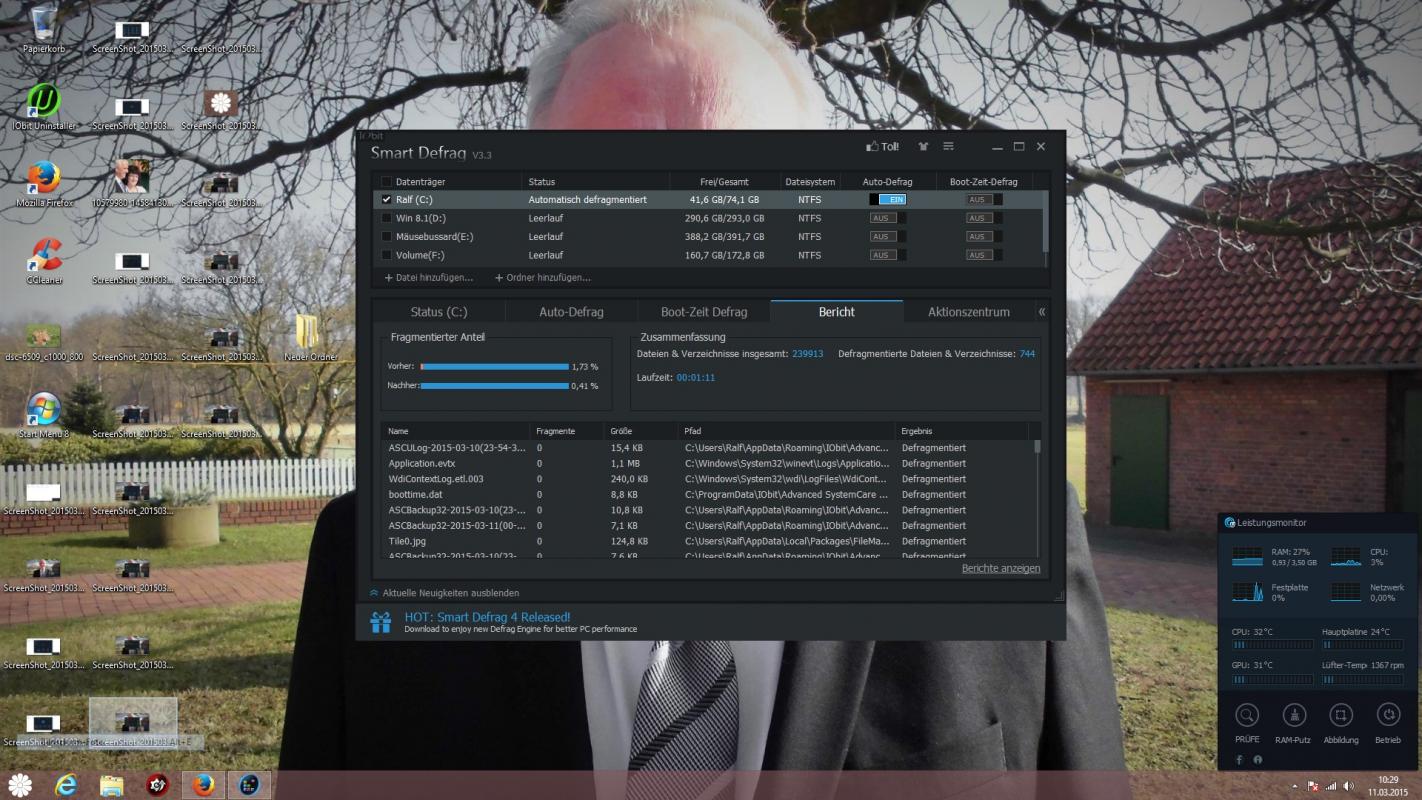
Task: Switch to the Auto-Defrag tab
Action: (571, 312)
